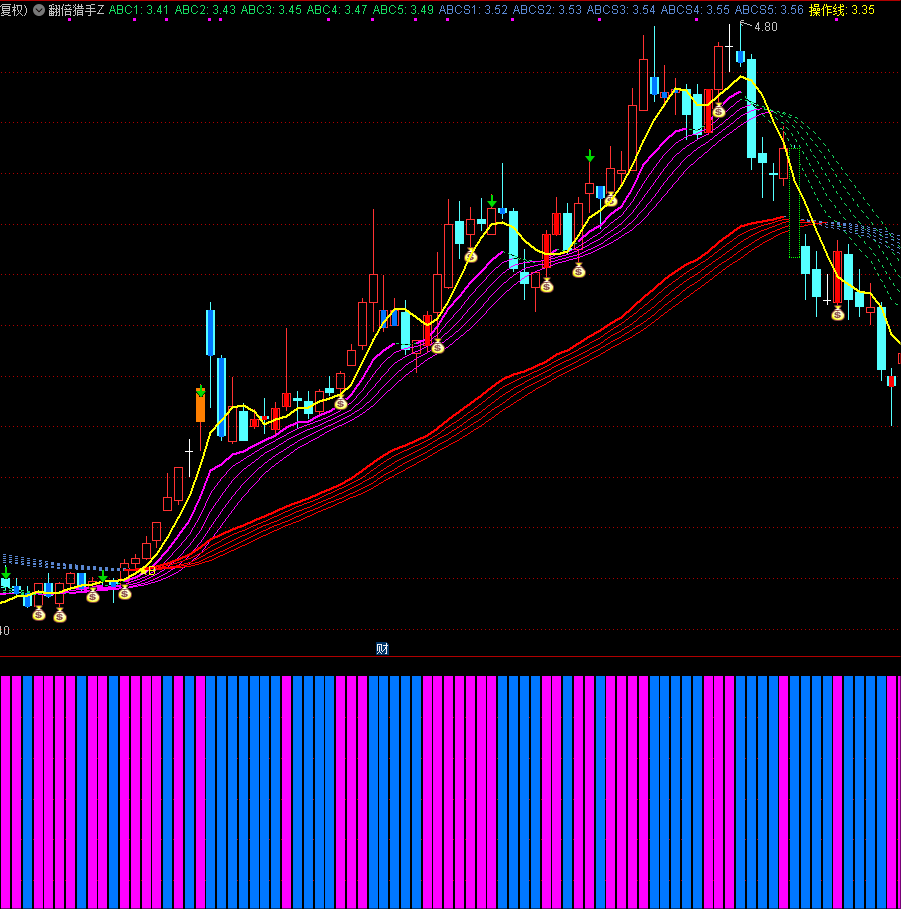Click the rightmost money bag signal icon
Screen dimensions: 901x909
point(838,313)
